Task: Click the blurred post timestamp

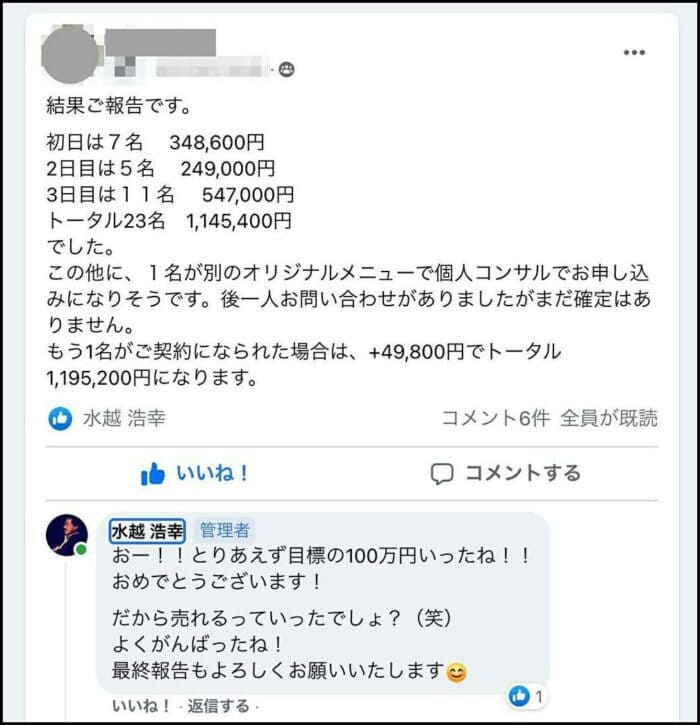Action: tap(213, 70)
